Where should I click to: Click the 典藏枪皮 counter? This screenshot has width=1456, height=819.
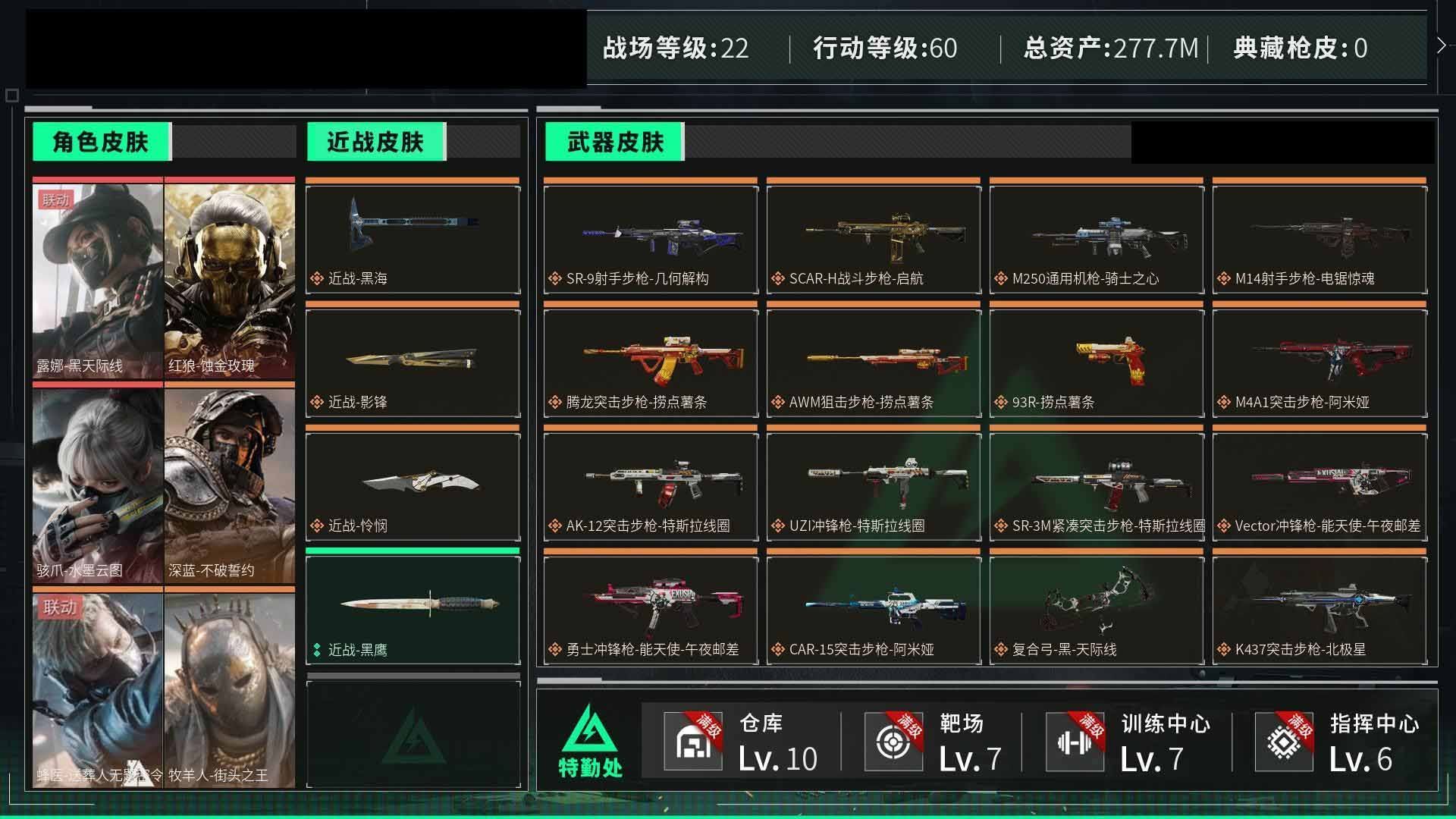coord(1301,48)
